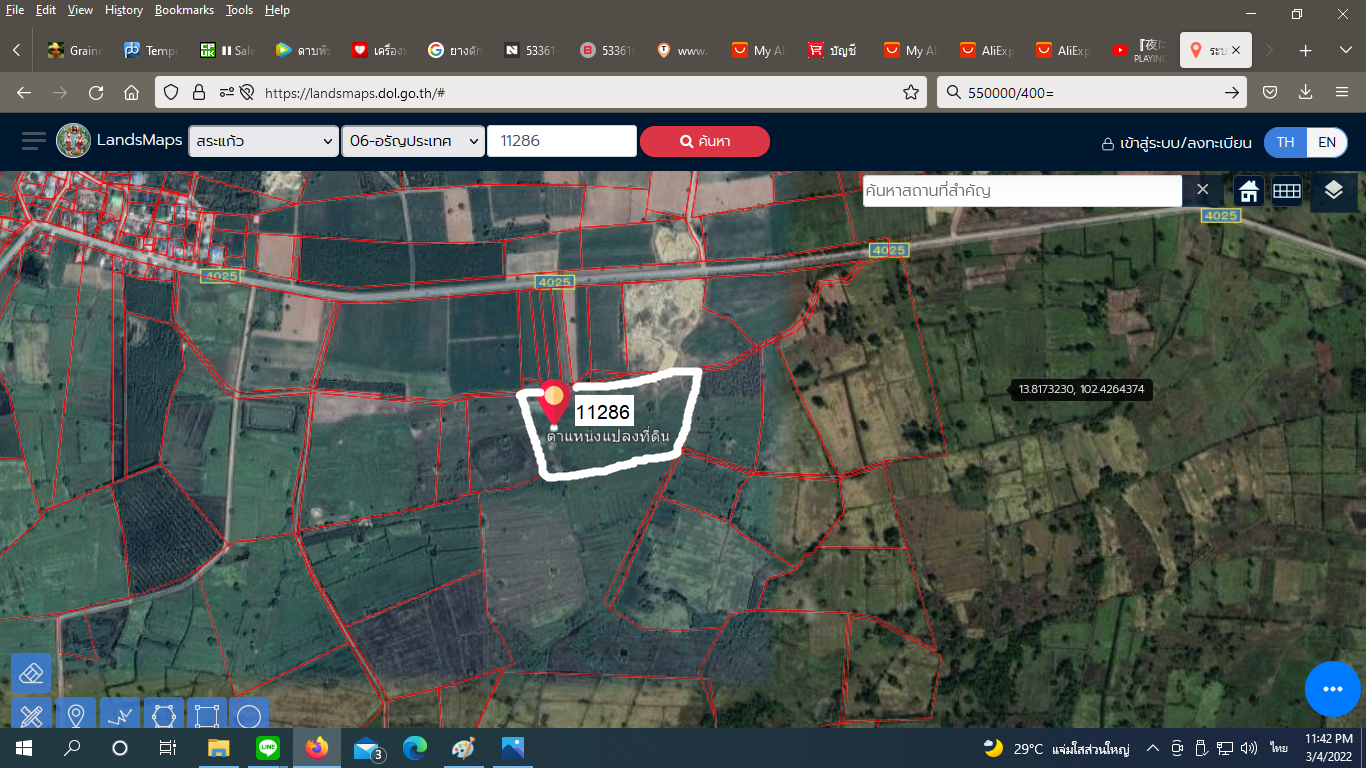The height and width of the screenshot is (768, 1366).
Task: Open the map layers panel
Action: (x=1333, y=190)
